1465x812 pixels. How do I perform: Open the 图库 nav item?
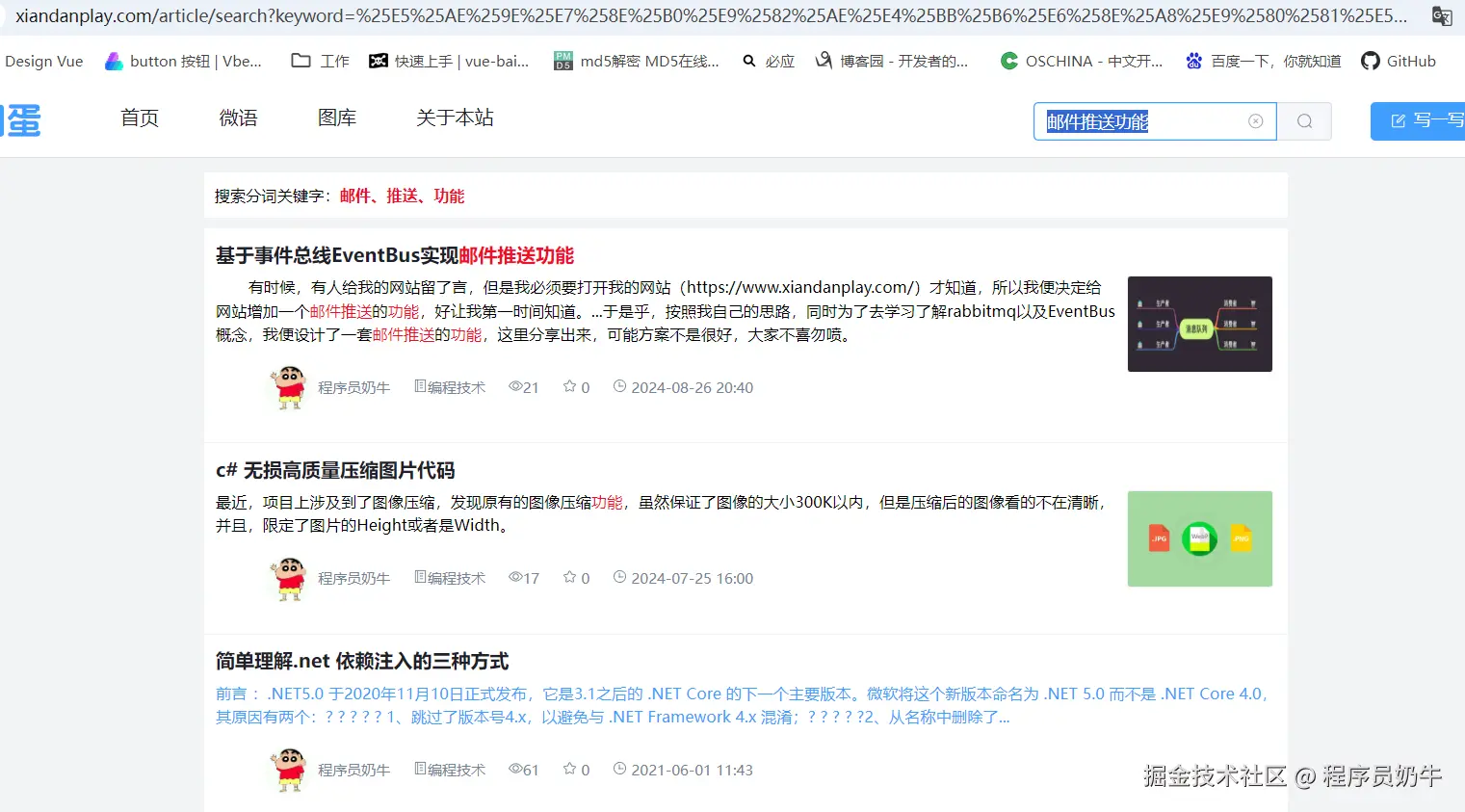[x=337, y=118]
